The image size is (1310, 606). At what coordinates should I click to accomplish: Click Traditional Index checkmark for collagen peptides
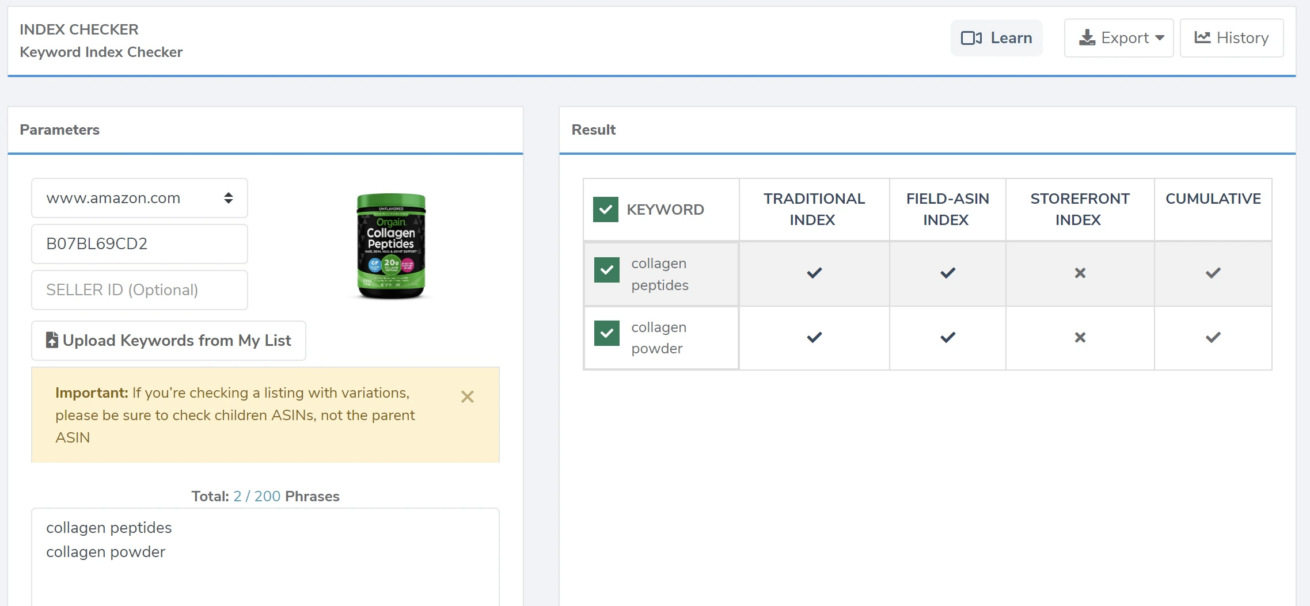pos(814,273)
